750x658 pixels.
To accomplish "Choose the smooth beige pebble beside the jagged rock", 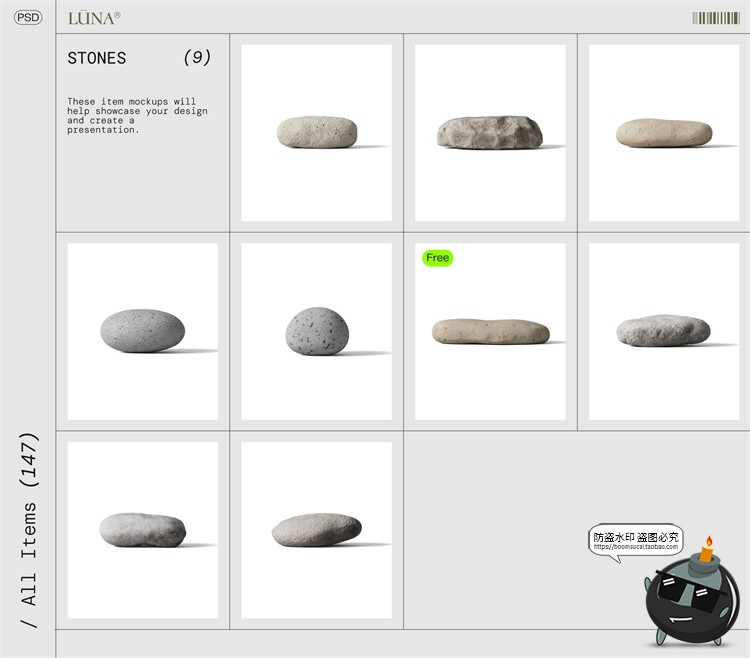I will (x=664, y=132).
